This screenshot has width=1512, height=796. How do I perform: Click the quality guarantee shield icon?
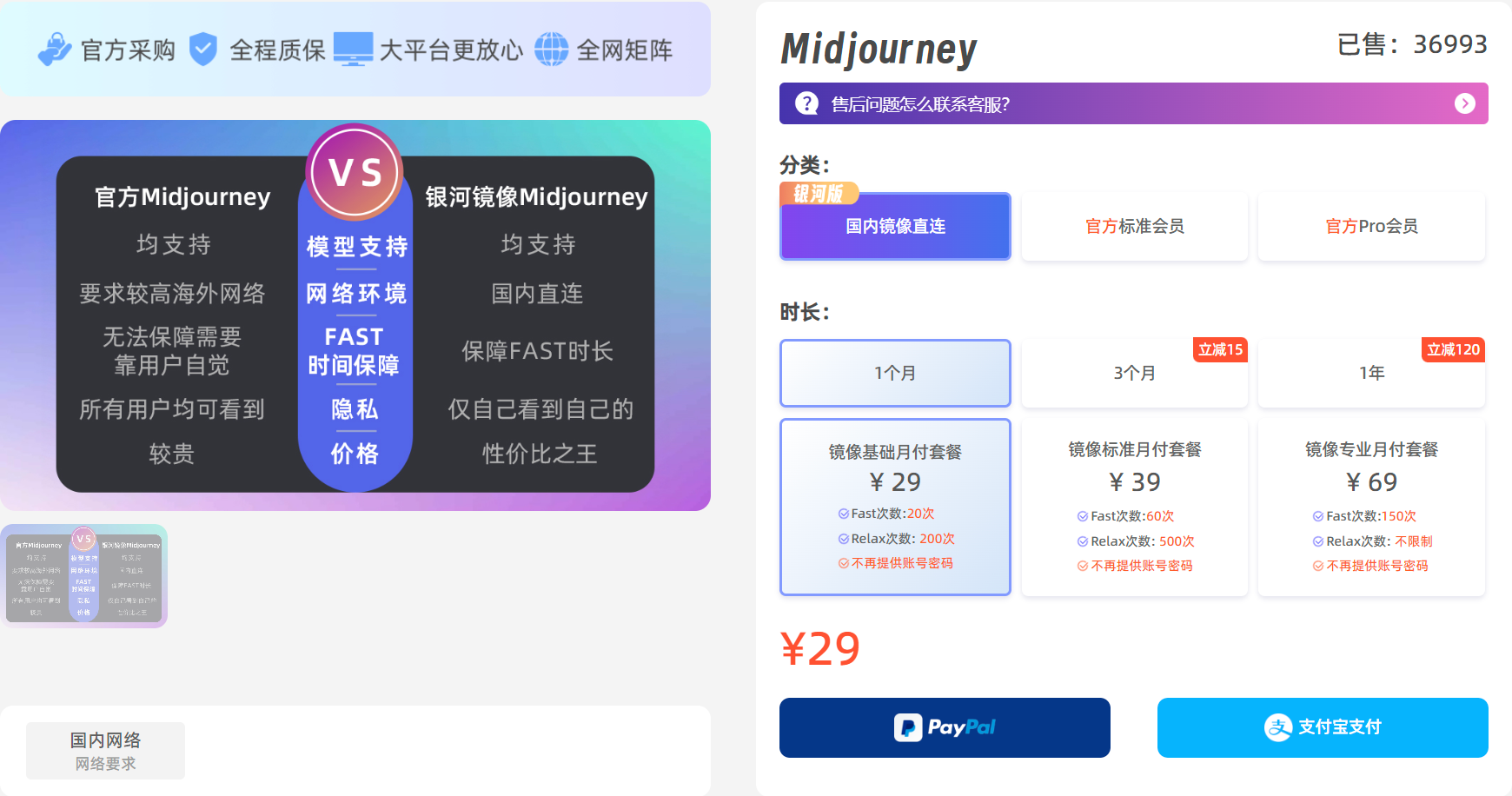[x=204, y=50]
